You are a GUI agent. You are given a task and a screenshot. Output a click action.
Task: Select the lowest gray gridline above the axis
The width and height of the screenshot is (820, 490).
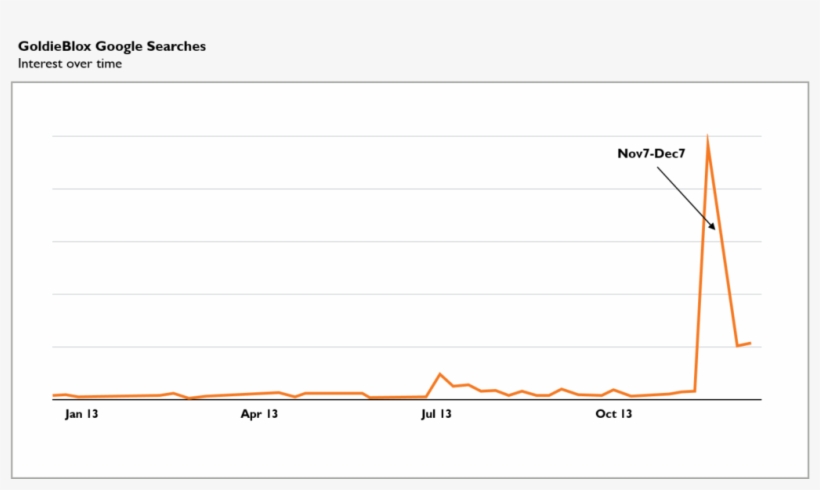coord(400,347)
